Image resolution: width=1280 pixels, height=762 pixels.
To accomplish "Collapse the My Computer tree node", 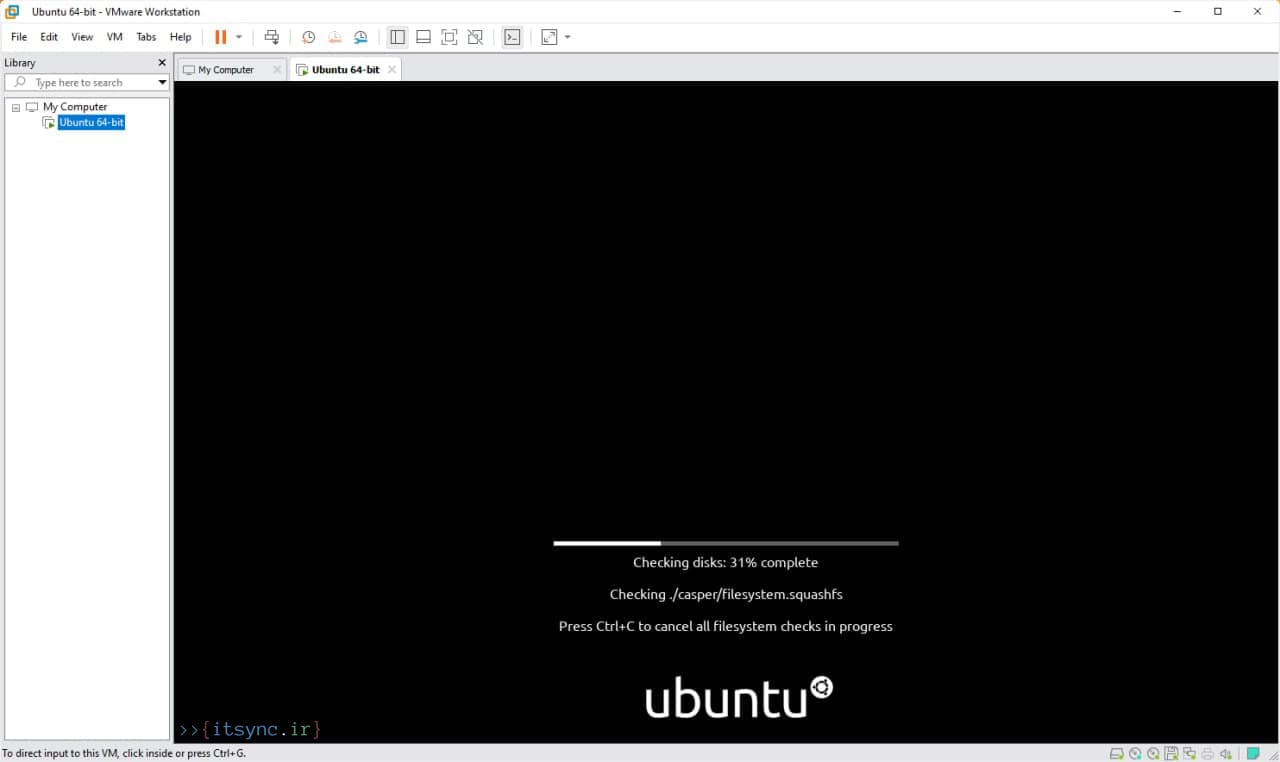I will [x=17, y=106].
